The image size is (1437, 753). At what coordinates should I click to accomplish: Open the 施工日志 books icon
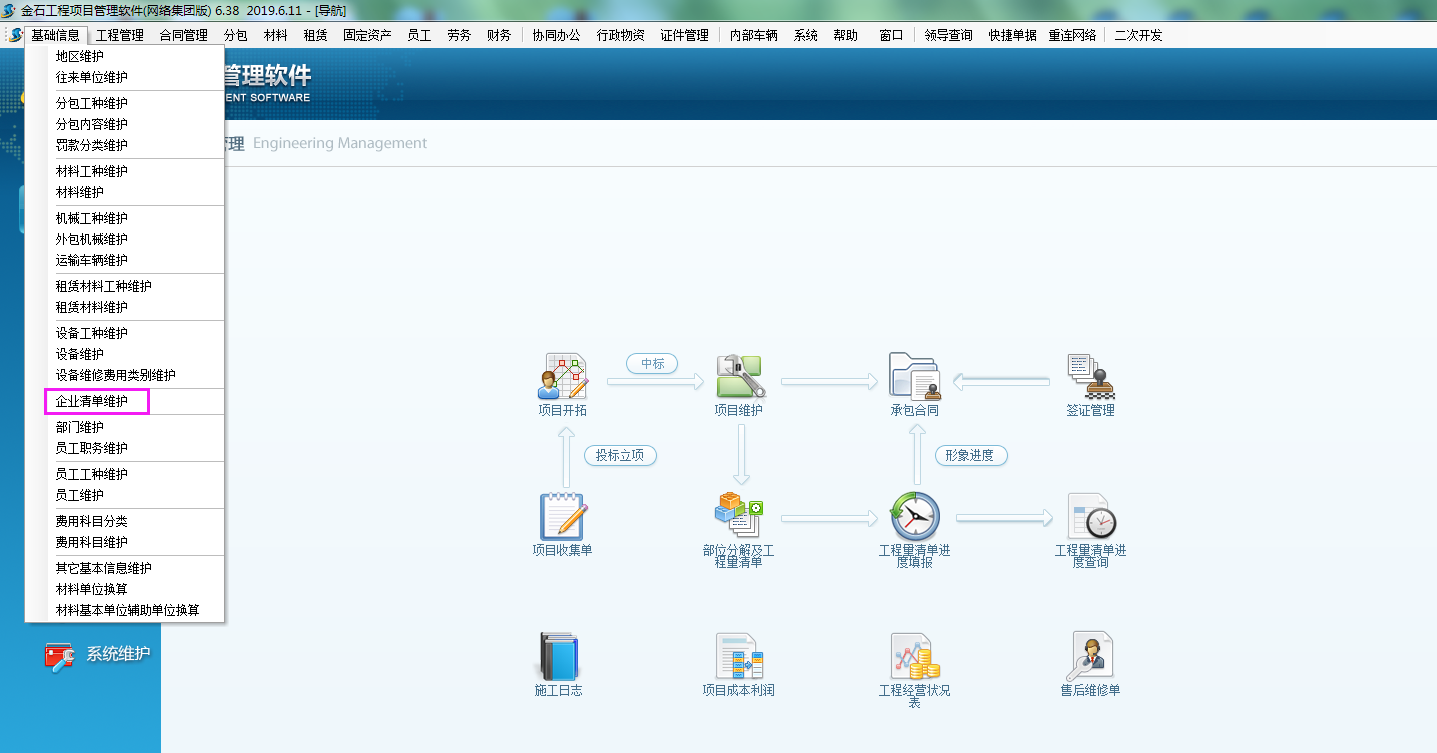click(x=558, y=656)
